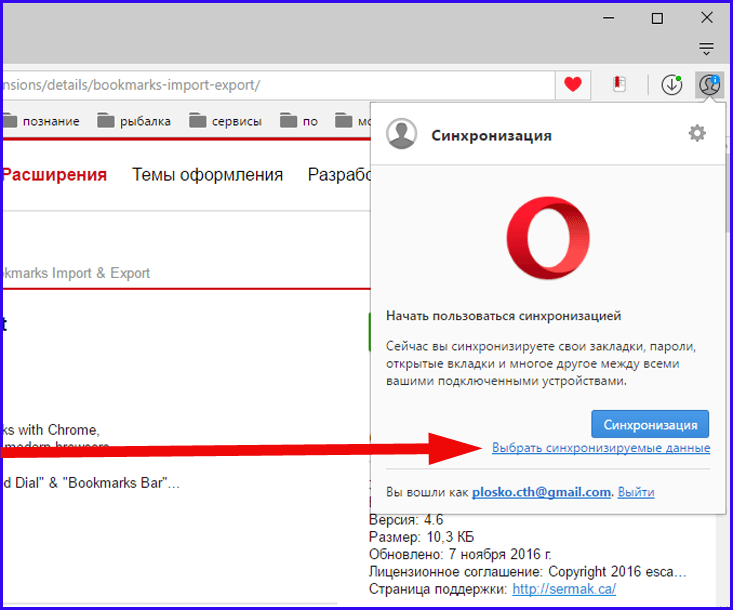
Task: Minimize the browser window
Action: (x=608, y=18)
